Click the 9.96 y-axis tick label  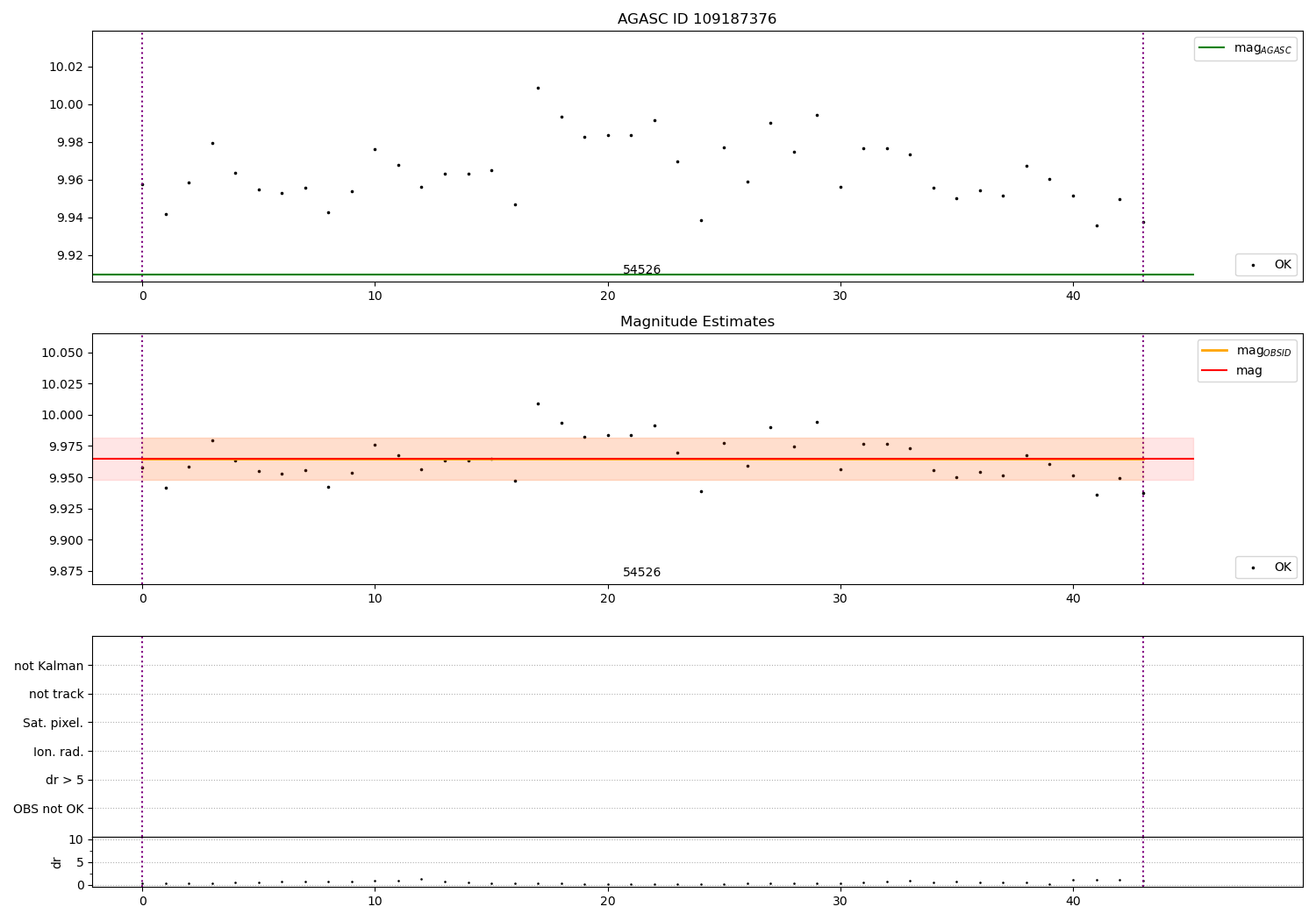coord(69,180)
